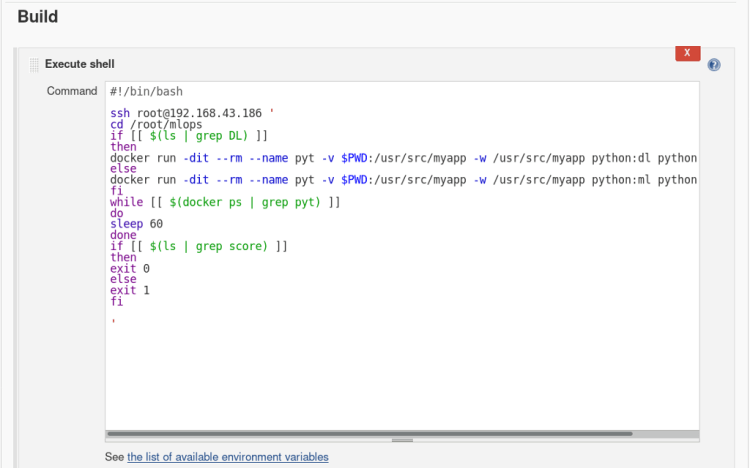750x468 pixels.
Task: Click the while docker ps loop line
Action: pyautogui.click(x=224, y=202)
